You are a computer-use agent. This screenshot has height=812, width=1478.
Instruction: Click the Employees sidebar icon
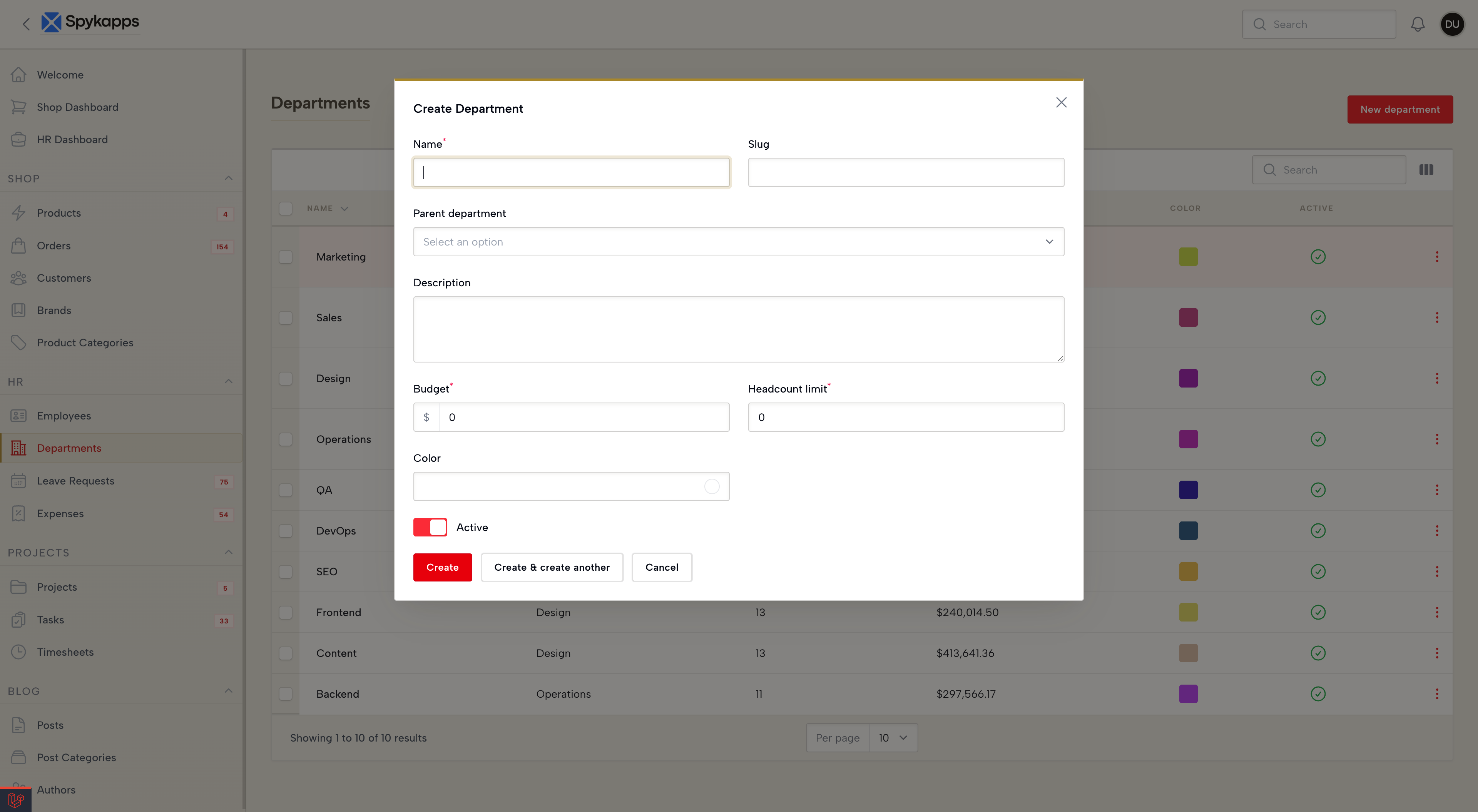click(19, 415)
